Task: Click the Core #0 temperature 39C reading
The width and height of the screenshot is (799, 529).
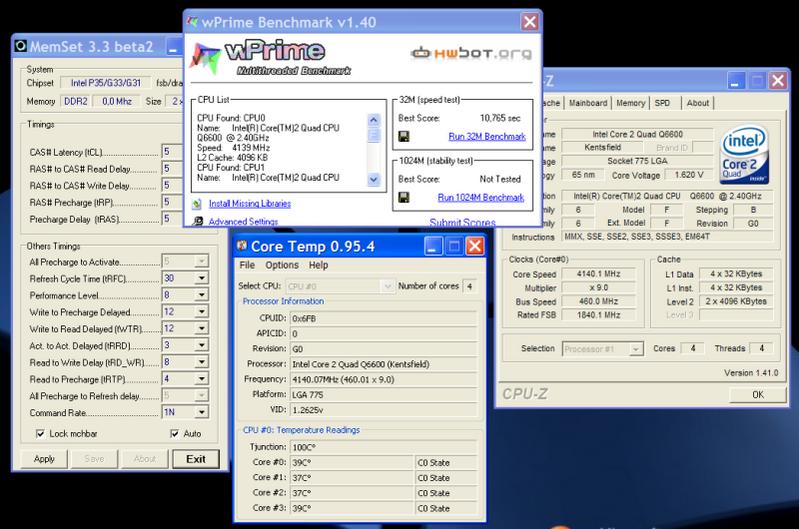Action: tap(352, 463)
